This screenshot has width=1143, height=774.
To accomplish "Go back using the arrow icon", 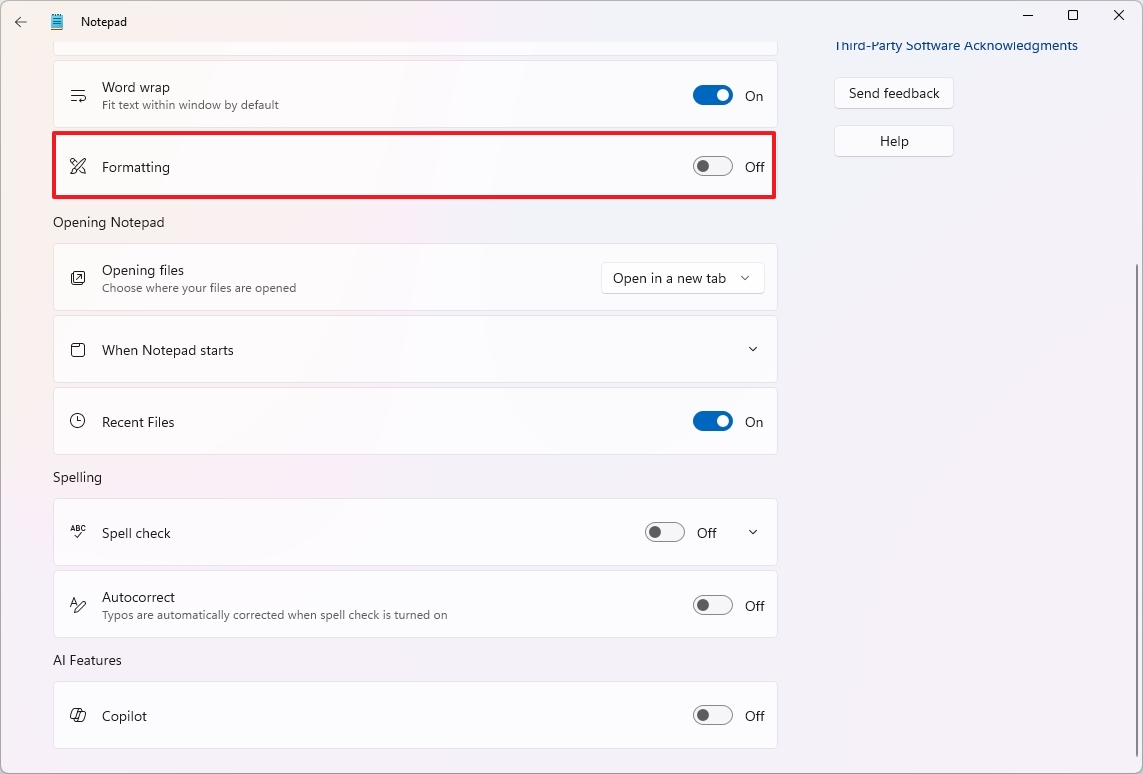I will click(x=20, y=22).
